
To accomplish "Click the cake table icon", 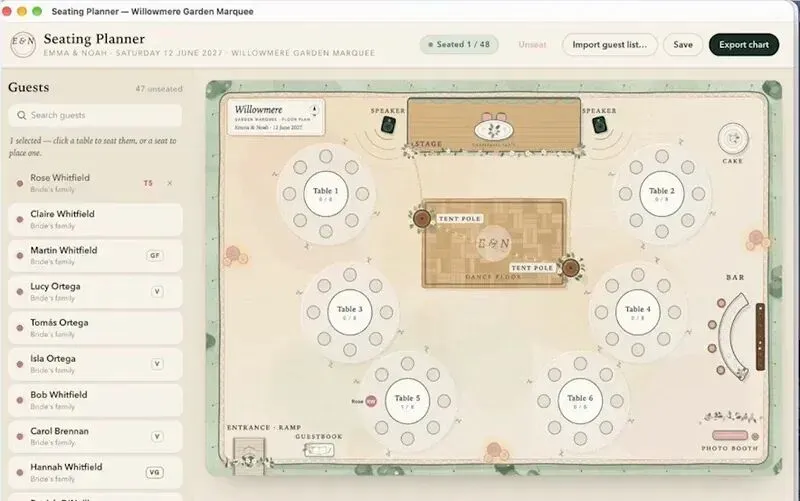I will pos(733,138).
